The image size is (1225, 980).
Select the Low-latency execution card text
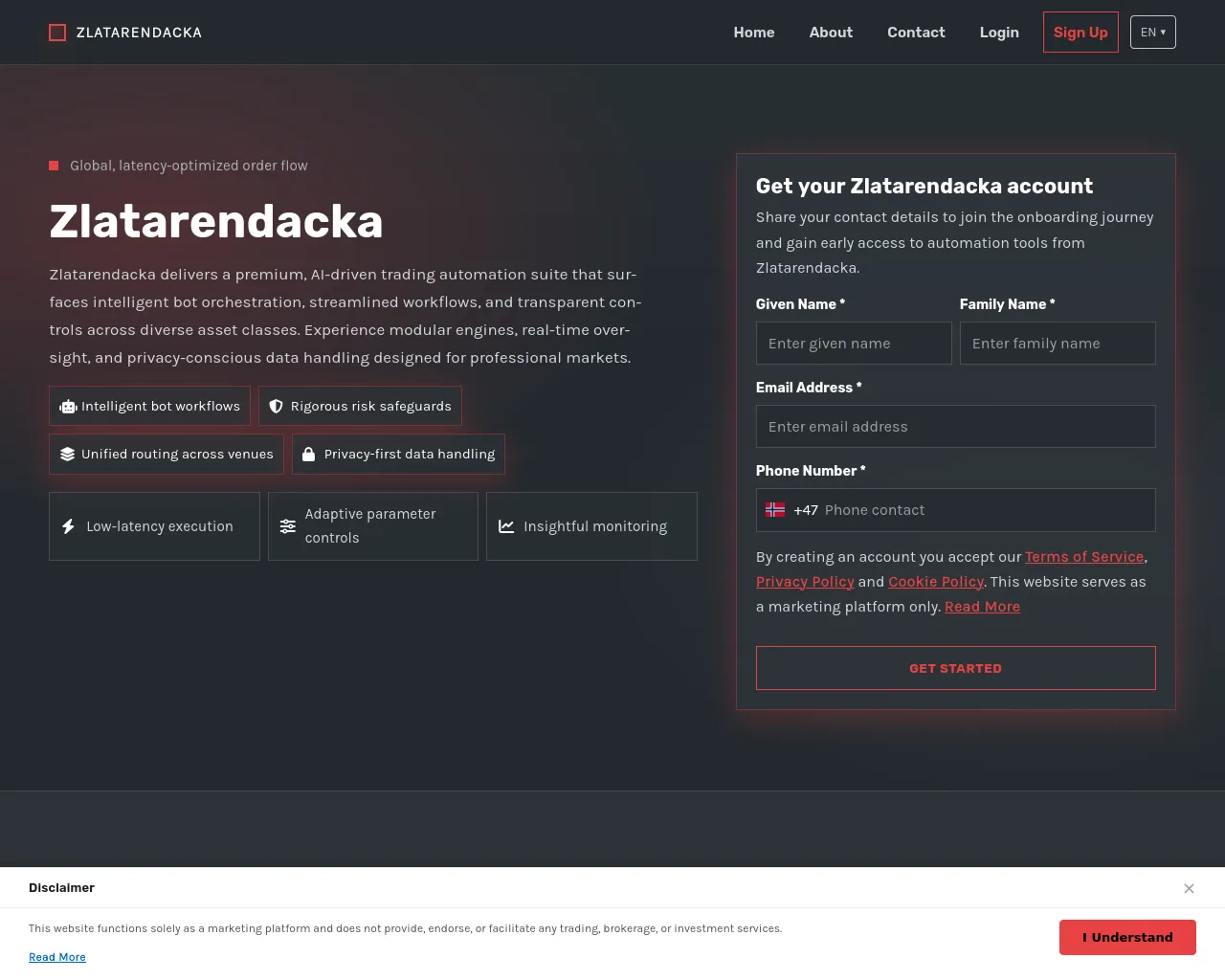(x=160, y=526)
